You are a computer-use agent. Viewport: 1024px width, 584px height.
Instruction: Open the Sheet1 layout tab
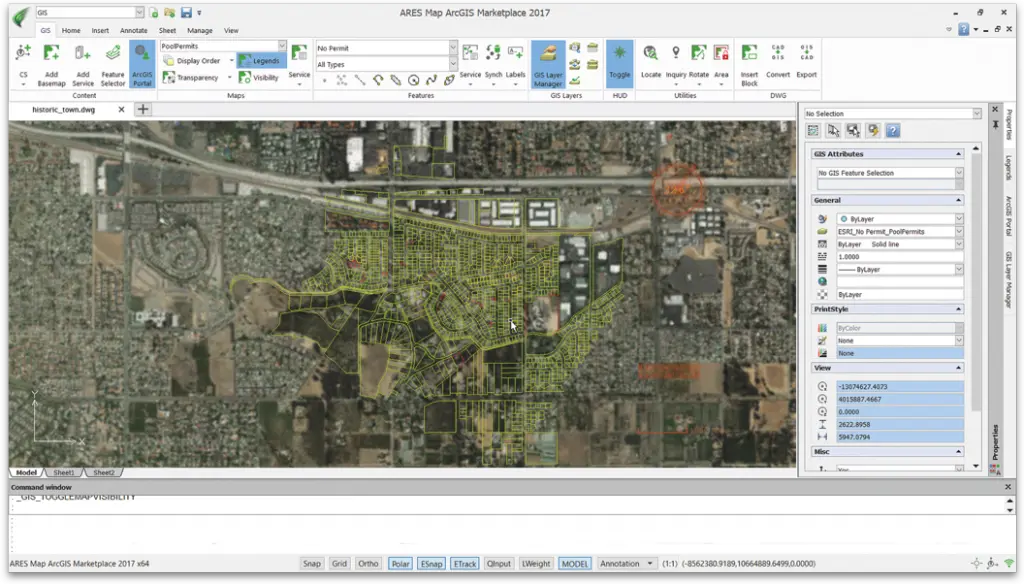click(x=63, y=472)
